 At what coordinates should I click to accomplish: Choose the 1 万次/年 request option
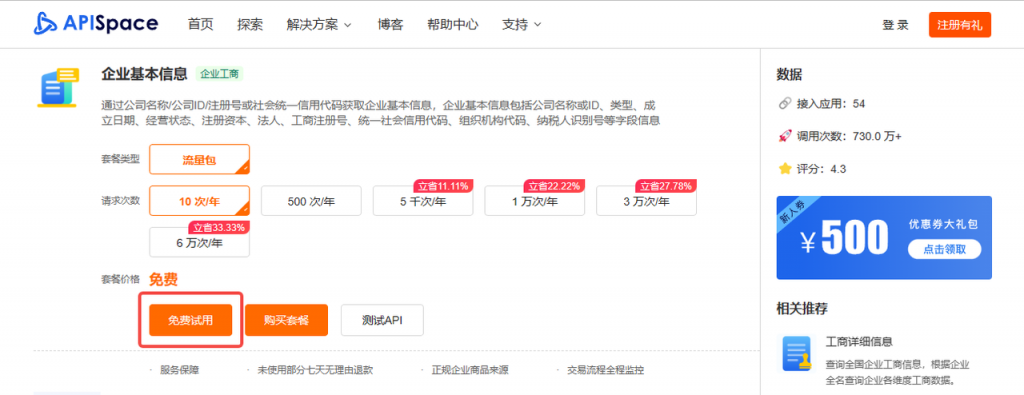(534, 201)
